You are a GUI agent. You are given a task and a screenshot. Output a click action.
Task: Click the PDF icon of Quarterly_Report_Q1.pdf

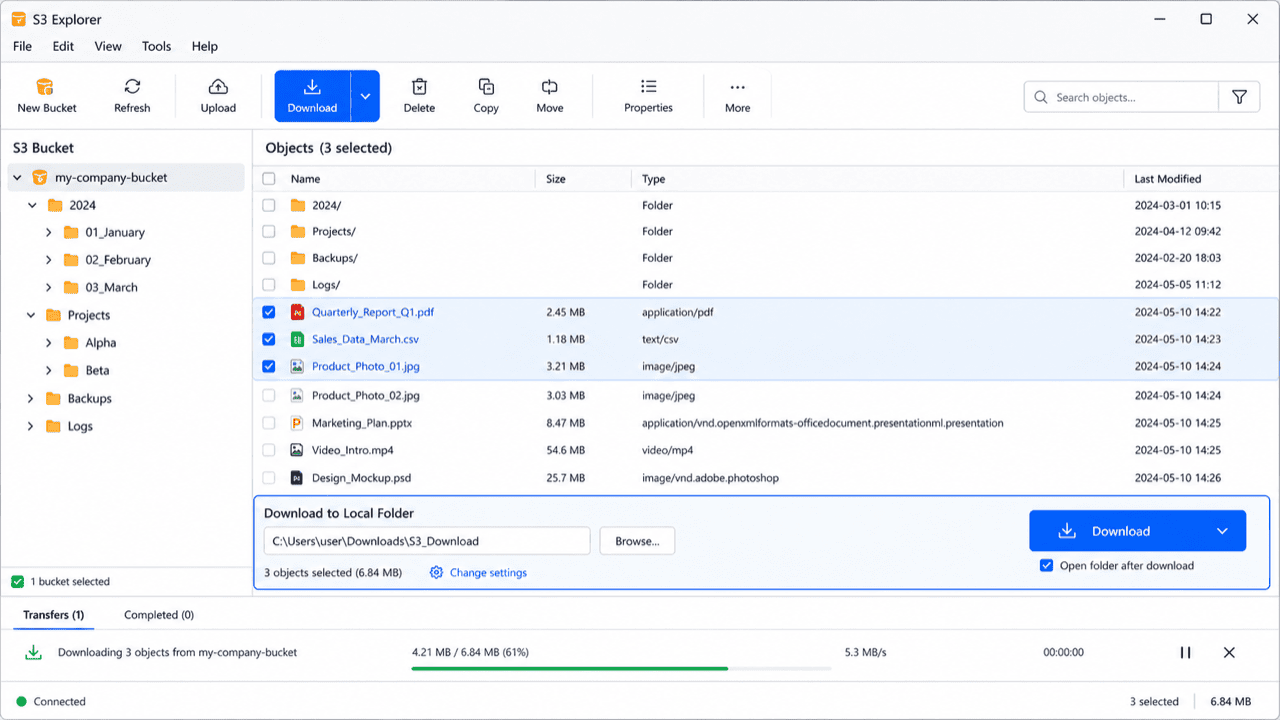click(297, 312)
